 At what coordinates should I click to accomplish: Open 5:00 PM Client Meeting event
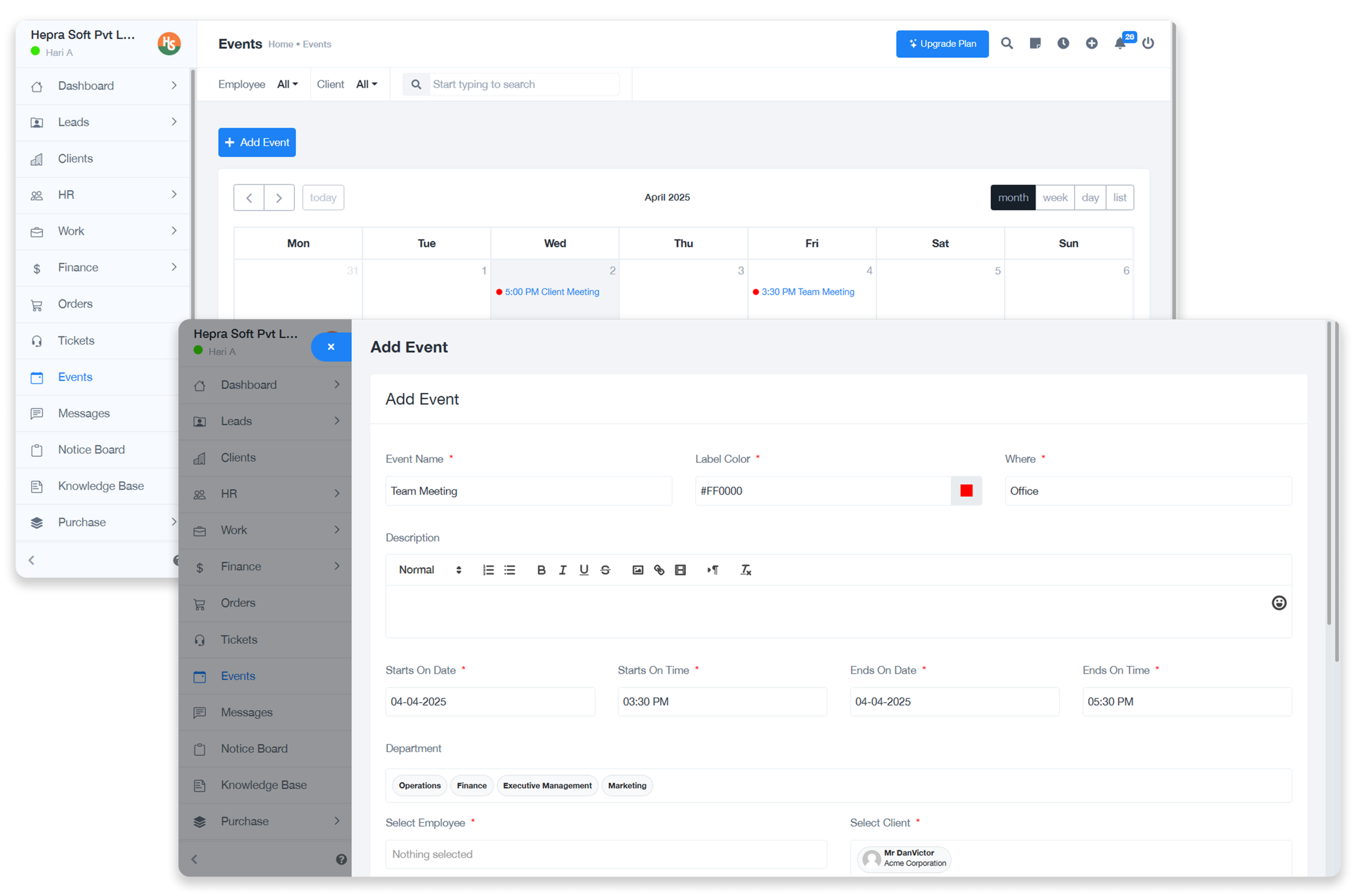point(547,292)
